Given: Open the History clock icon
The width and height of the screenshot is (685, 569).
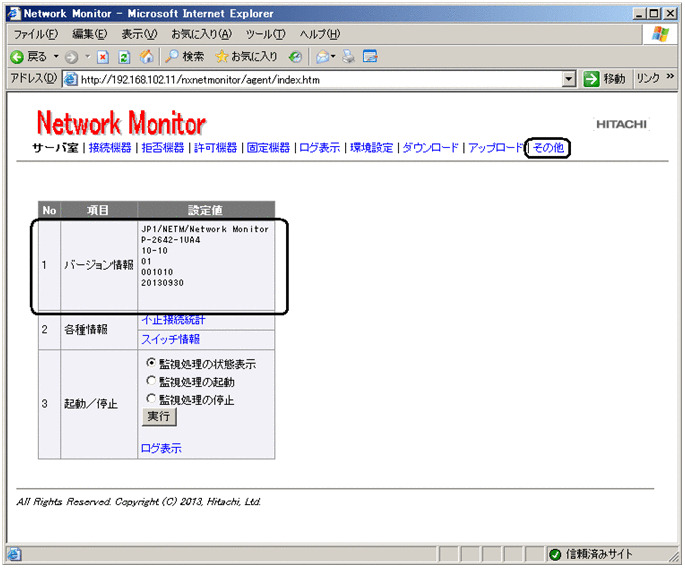Looking at the screenshot, I should point(296,56).
